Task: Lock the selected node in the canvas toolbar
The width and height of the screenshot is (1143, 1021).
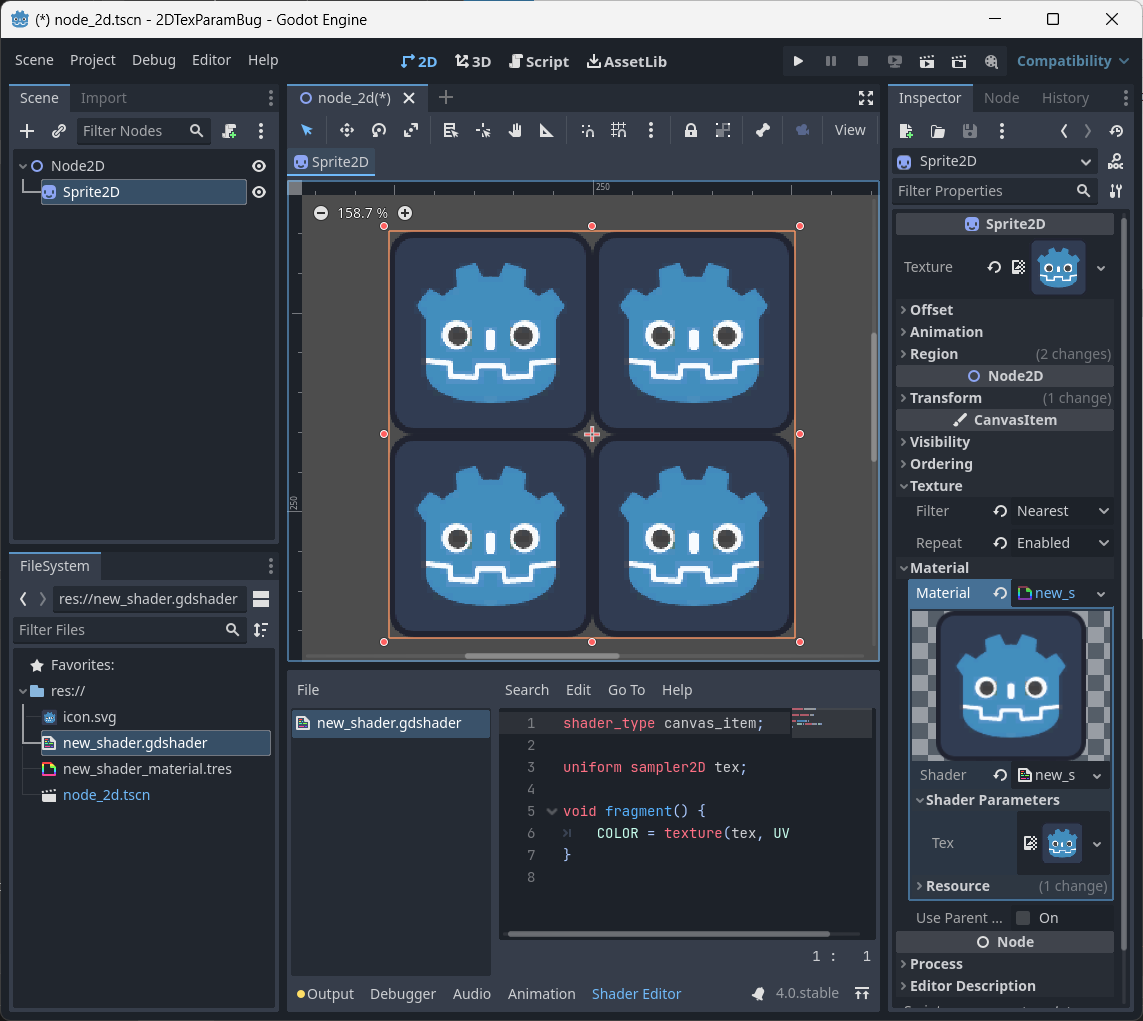Action: pos(691,130)
